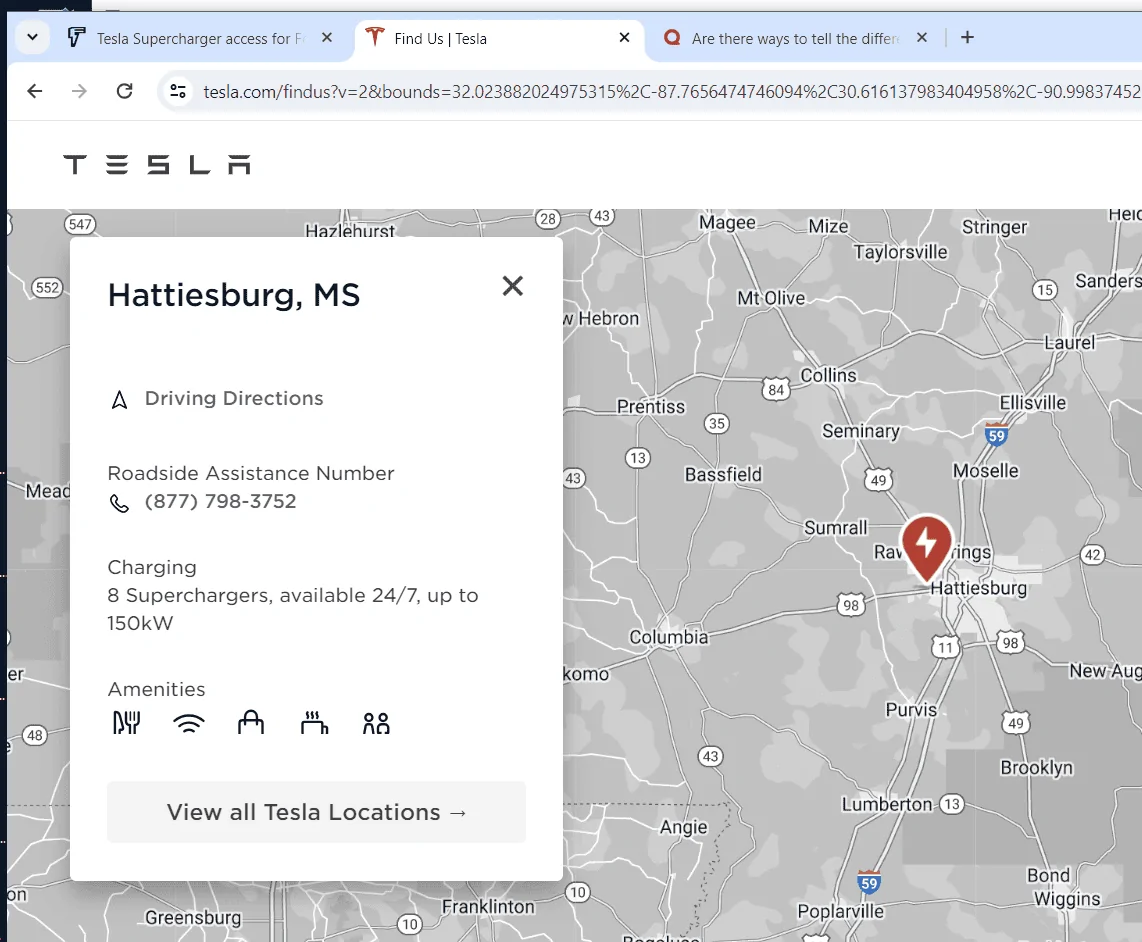Open the tab search dropdown arrow
The image size is (1142, 942).
(32, 37)
